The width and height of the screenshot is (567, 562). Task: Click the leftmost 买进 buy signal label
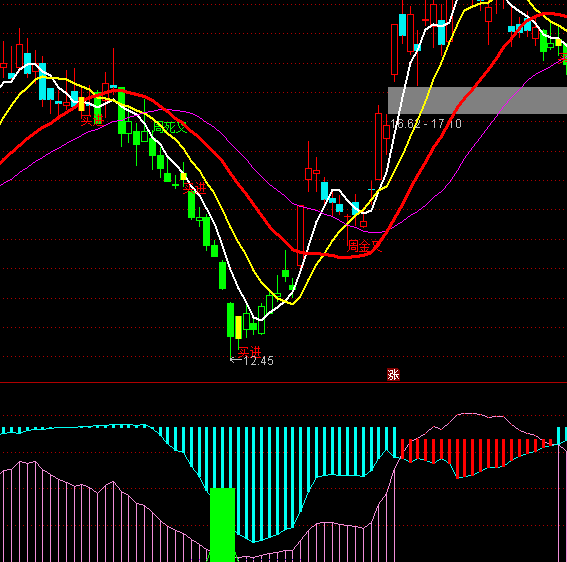point(92,120)
